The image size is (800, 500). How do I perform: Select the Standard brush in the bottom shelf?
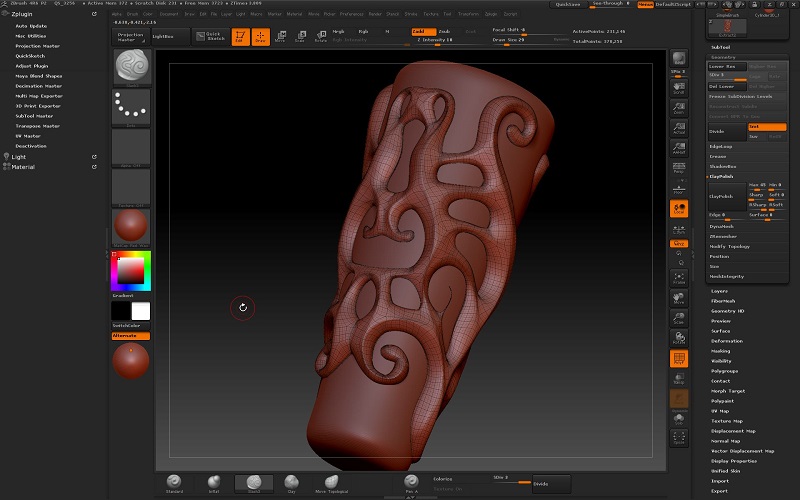[174, 484]
